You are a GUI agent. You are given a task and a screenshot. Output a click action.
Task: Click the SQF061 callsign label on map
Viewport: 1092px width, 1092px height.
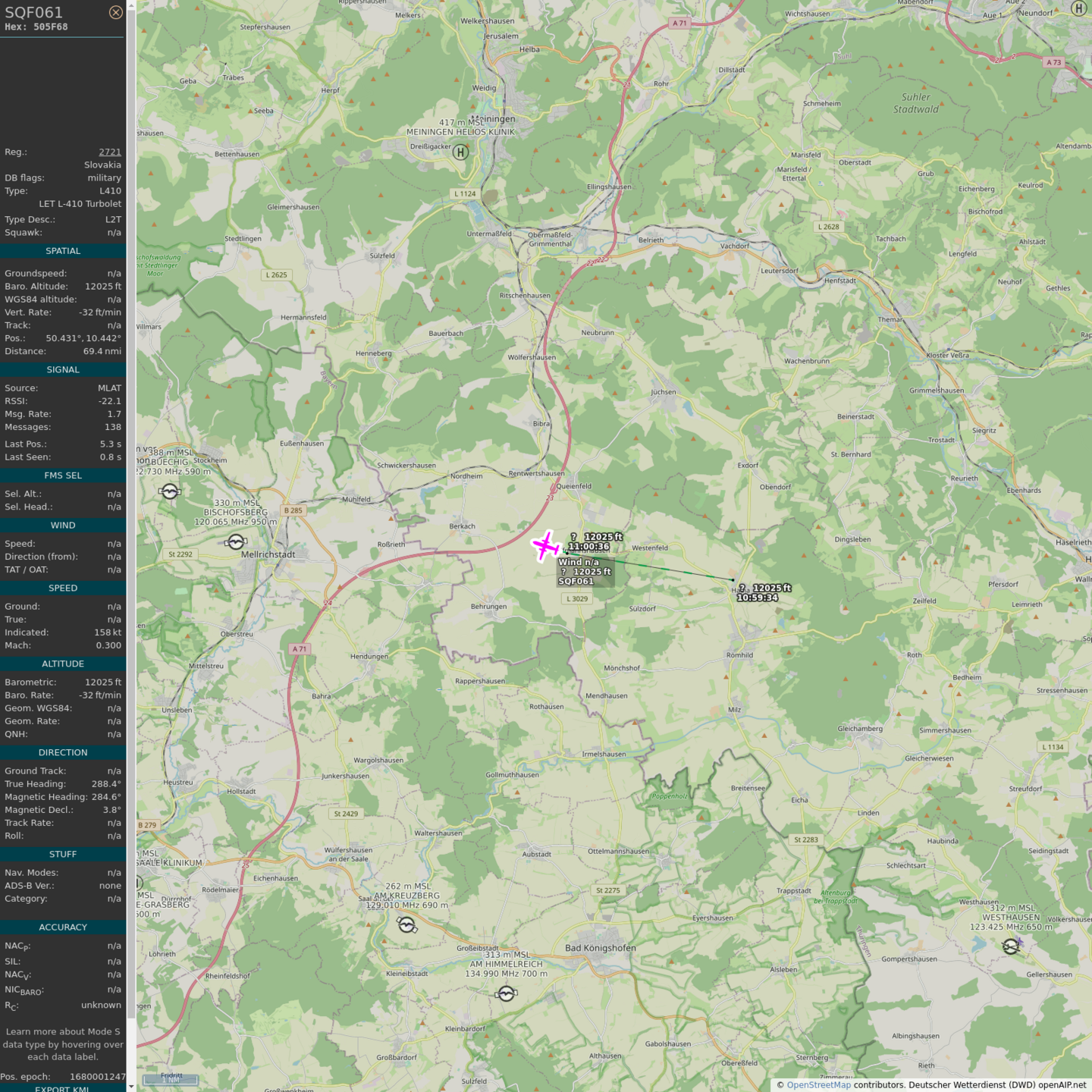pyautogui.click(x=576, y=582)
